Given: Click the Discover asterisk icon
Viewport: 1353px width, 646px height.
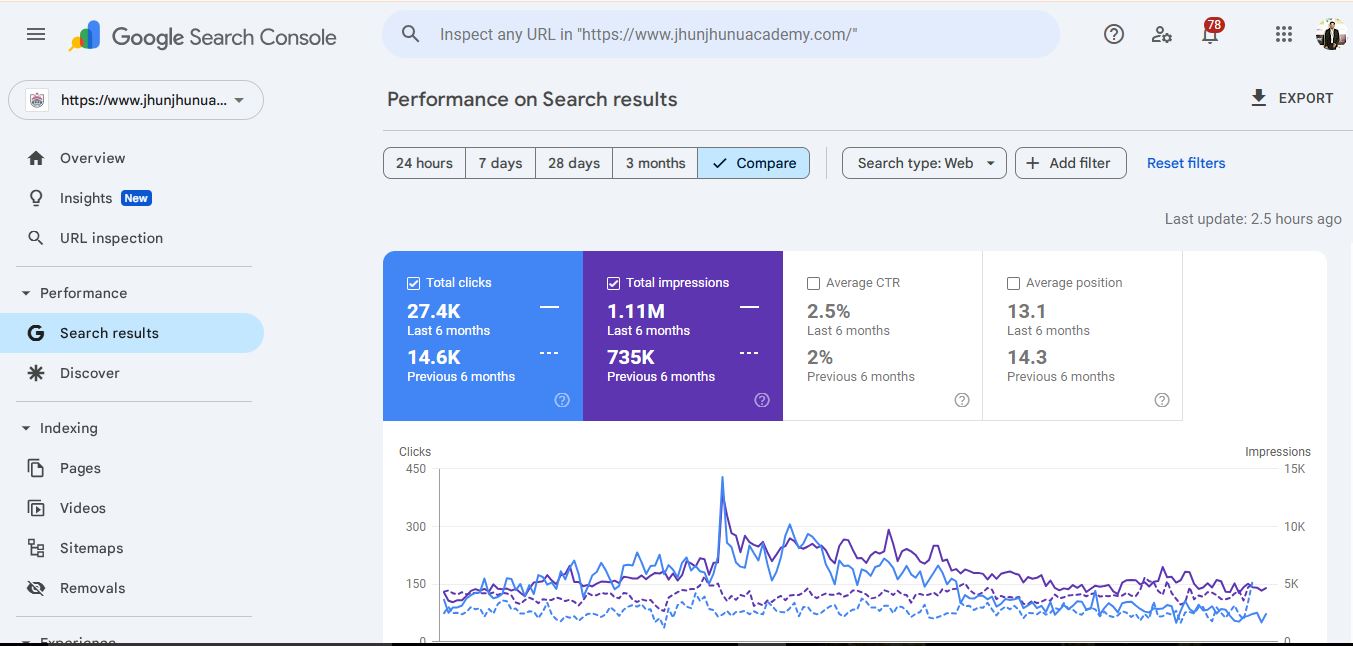Looking at the screenshot, I should (36, 373).
